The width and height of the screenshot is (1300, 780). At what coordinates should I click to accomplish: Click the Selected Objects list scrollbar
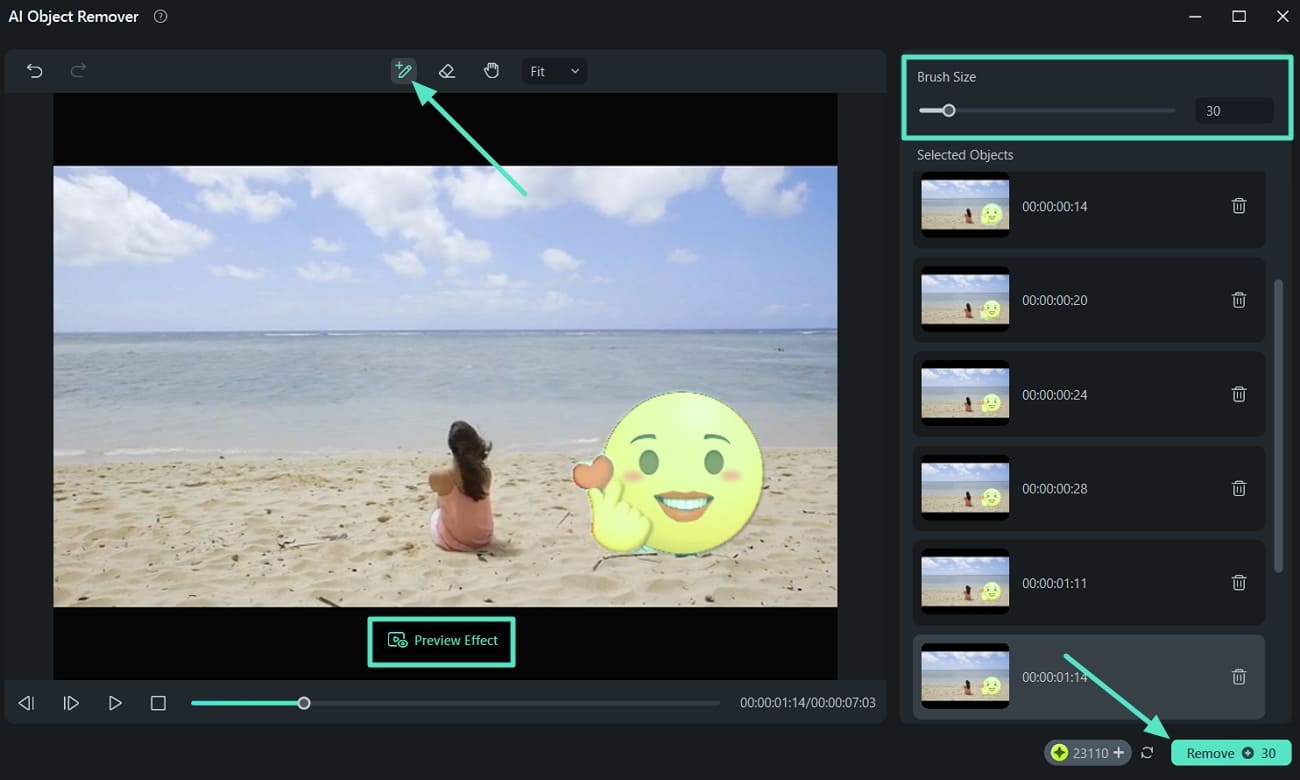[x=1278, y=426]
